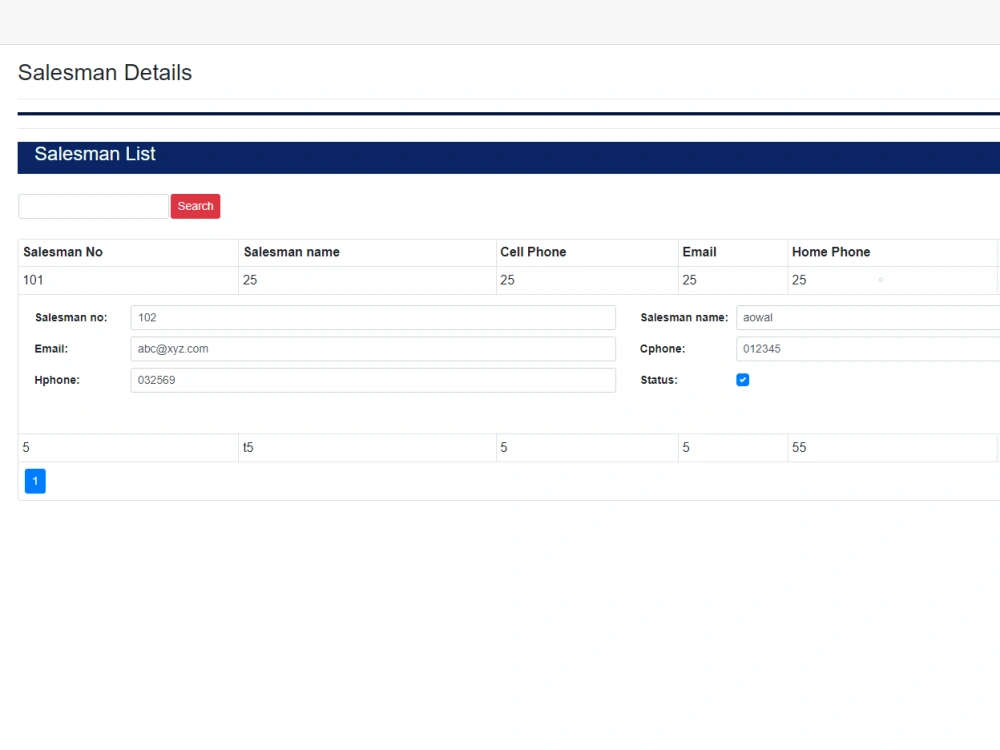Click the Salesman No column header
The image size is (1000, 750).
128,253
